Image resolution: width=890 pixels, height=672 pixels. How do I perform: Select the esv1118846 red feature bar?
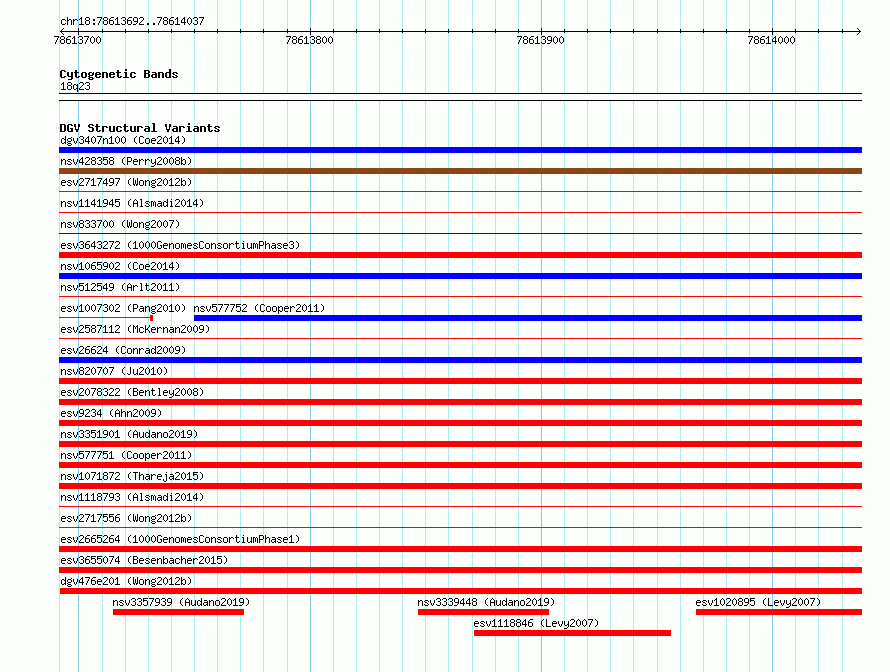[x=572, y=633]
